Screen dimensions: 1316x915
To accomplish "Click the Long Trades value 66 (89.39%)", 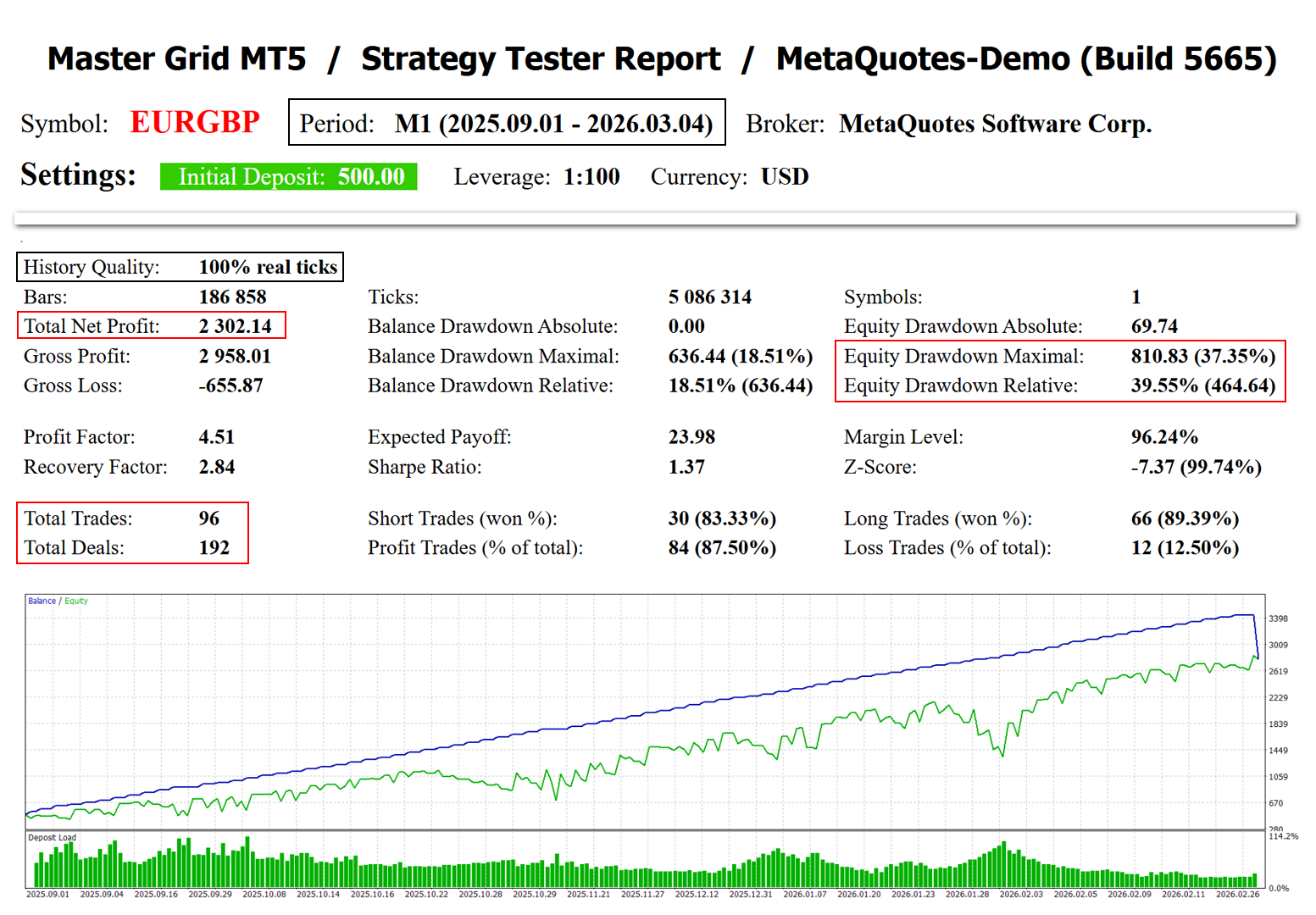I will [x=1186, y=518].
